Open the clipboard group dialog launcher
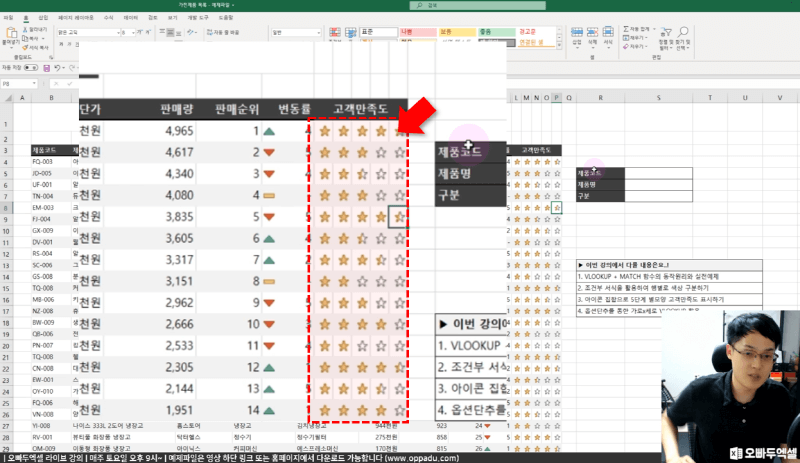 pos(51,58)
